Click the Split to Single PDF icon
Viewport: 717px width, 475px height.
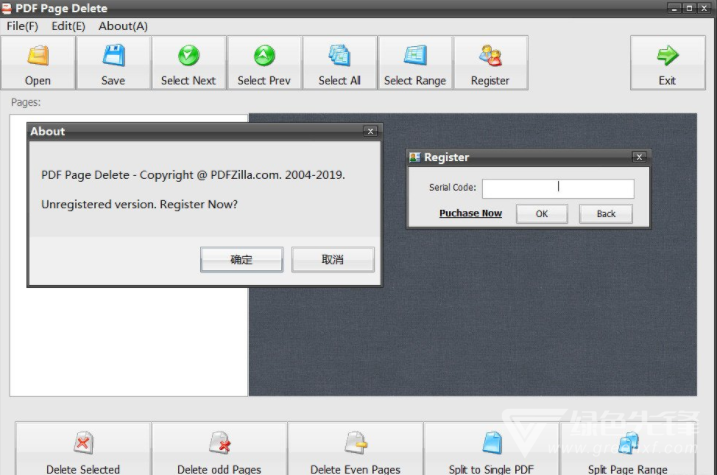coord(492,443)
